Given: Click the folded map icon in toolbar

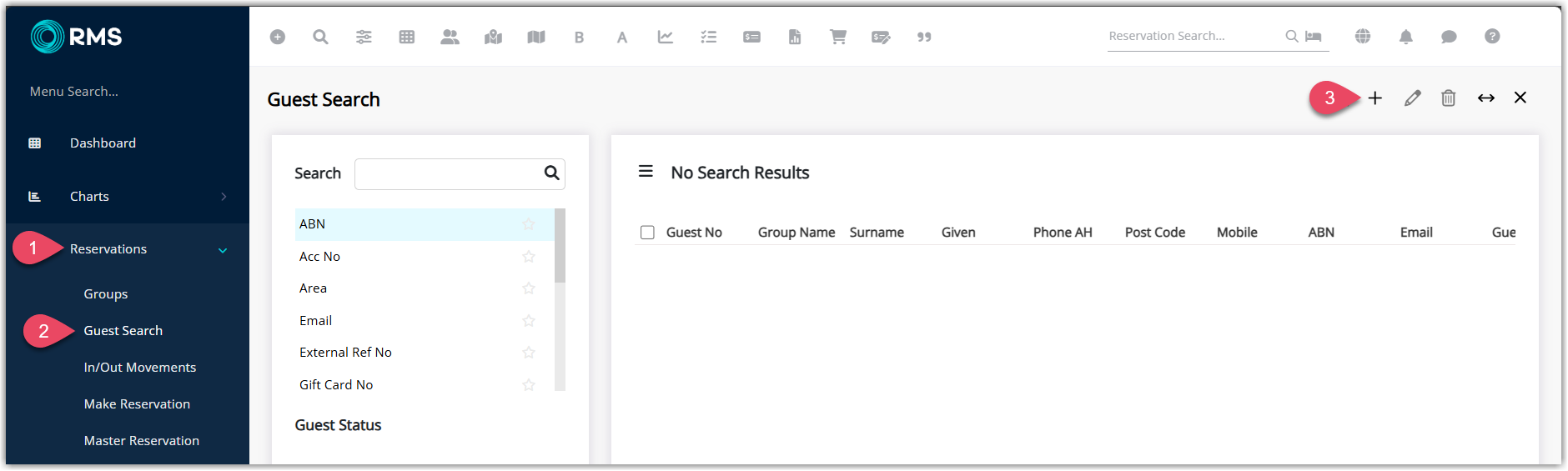Looking at the screenshot, I should point(536,37).
